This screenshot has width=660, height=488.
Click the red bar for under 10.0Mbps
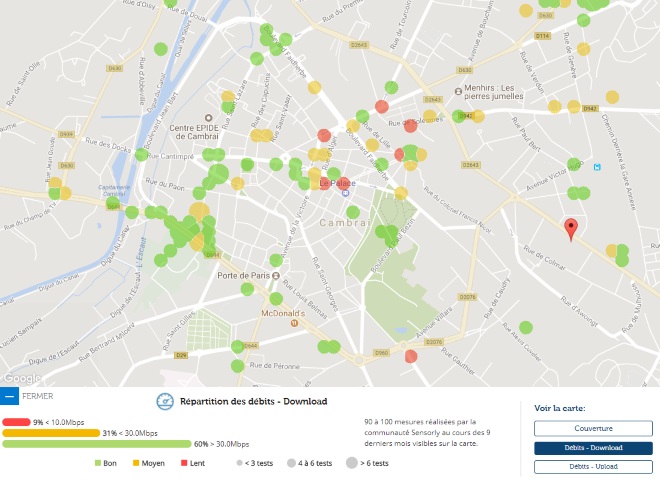[17, 422]
